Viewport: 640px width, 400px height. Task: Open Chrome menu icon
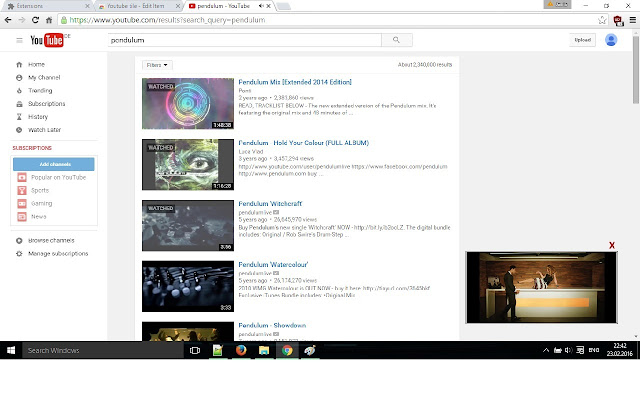pyautogui.click(x=633, y=20)
